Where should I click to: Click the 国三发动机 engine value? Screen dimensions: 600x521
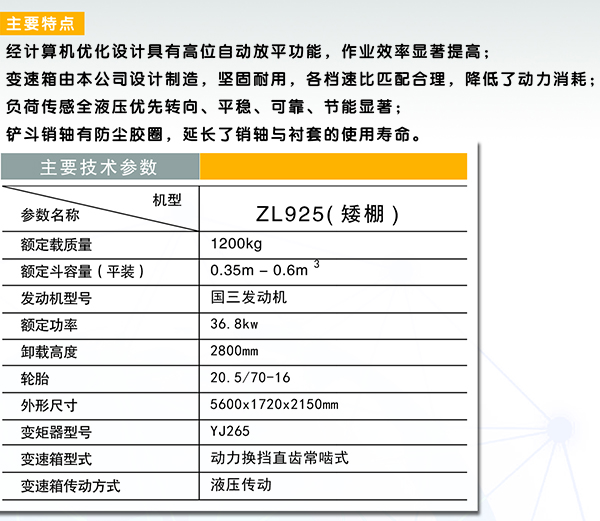click(249, 298)
